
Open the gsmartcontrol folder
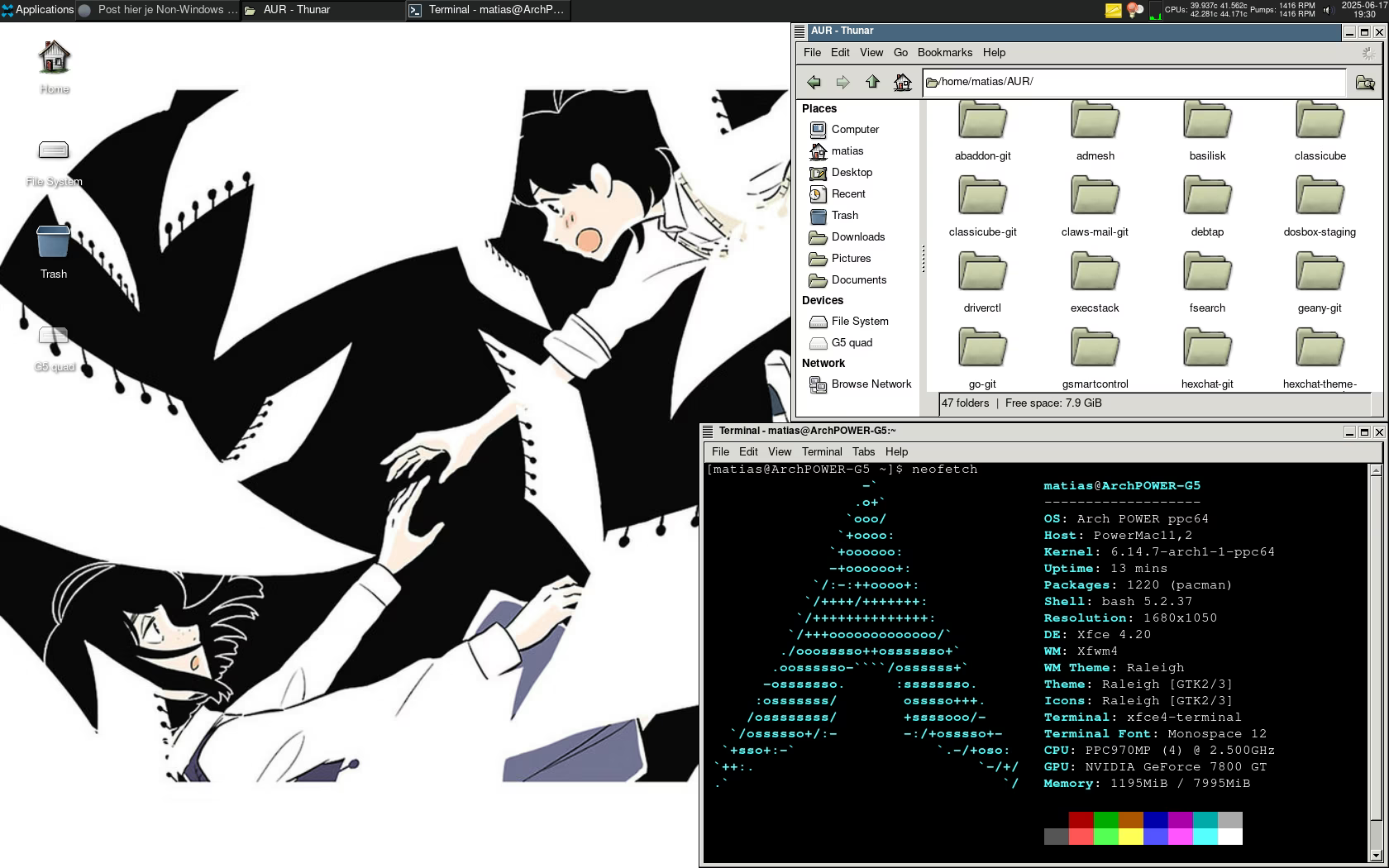click(x=1095, y=359)
